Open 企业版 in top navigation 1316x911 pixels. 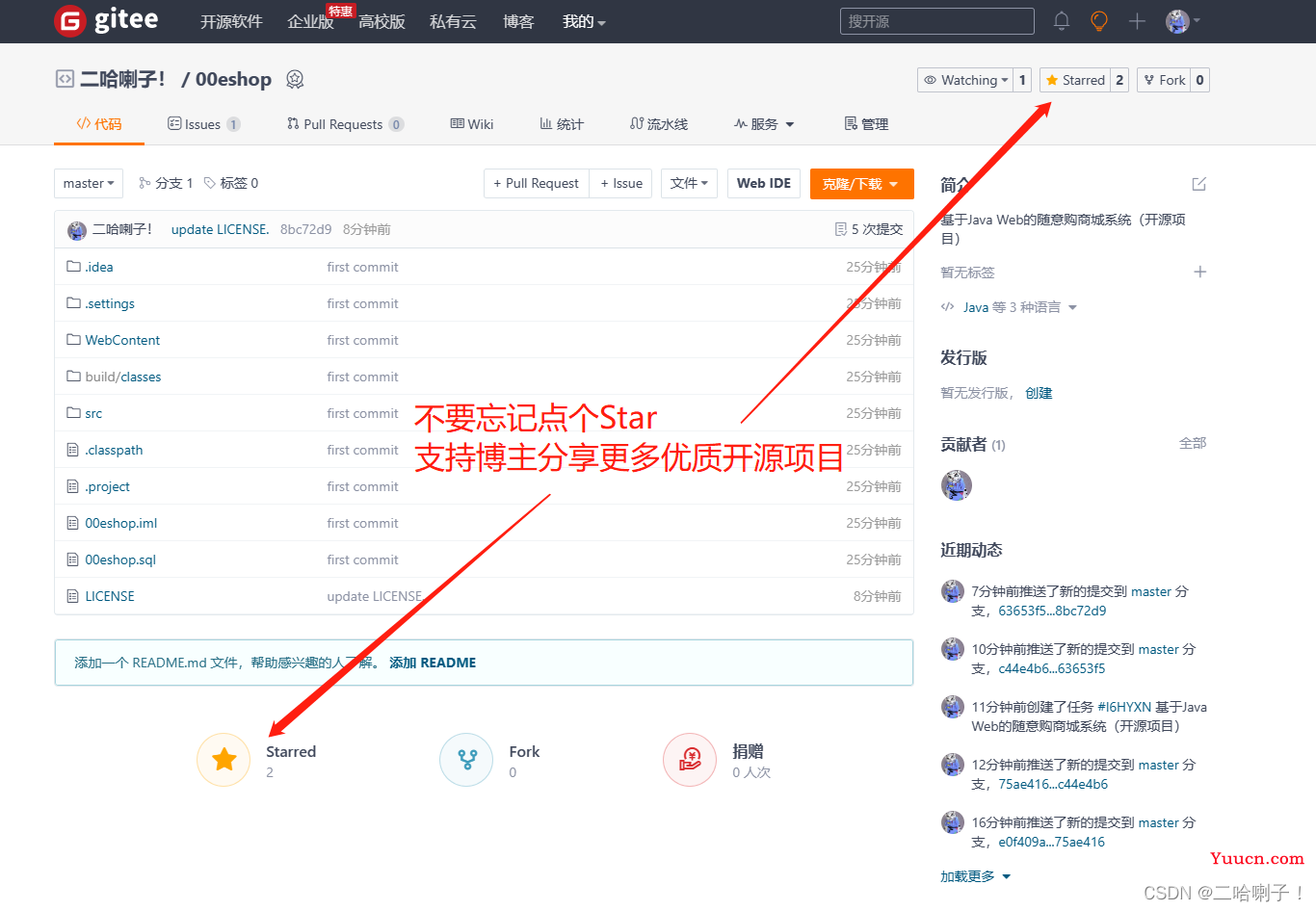(x=310, y=21)
